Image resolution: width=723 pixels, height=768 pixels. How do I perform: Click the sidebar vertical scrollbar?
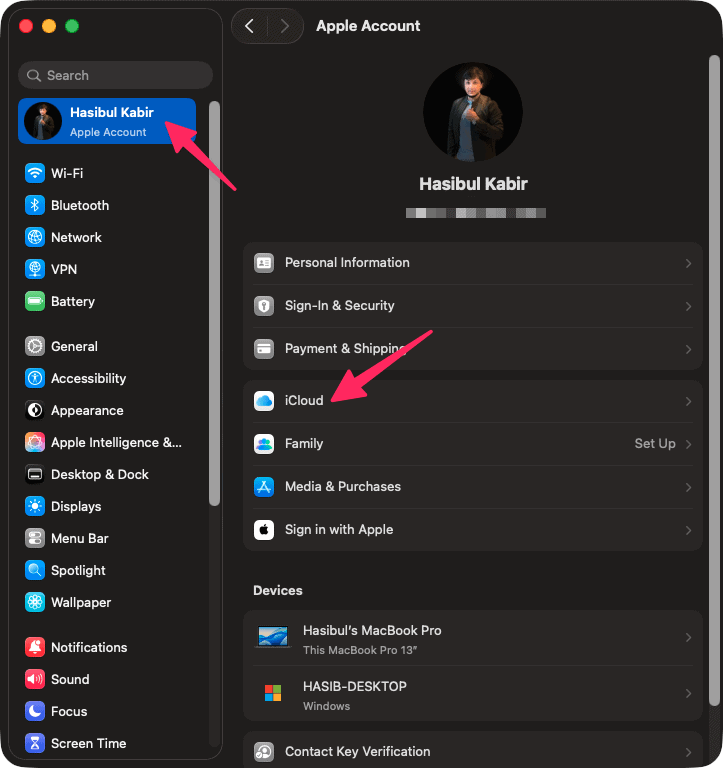[x=214, y=304]
